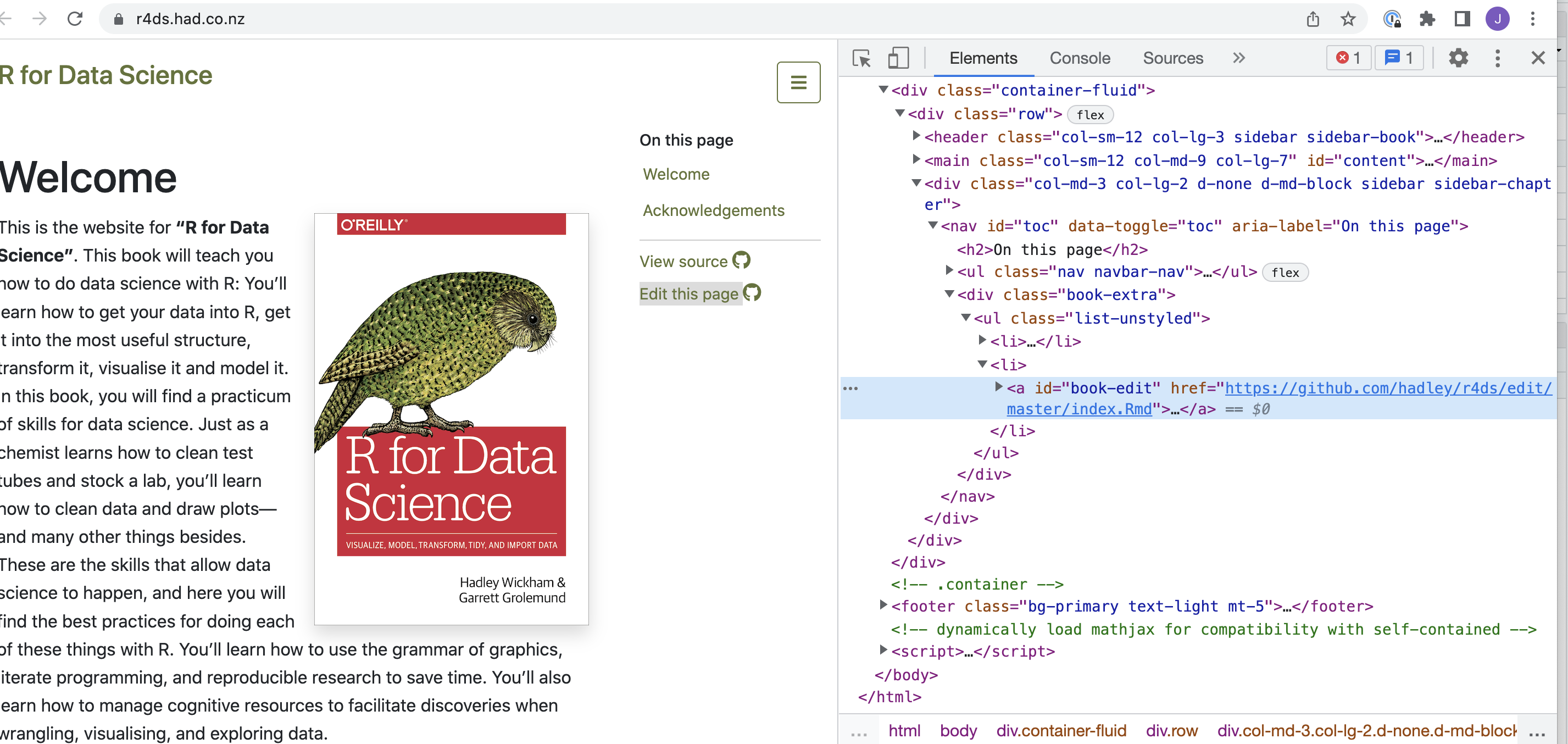The height and width of the screenshot is (744, 1568).
Task: Click the GitHub icon next to Edit this page
Action: click(x=752, y=293)
